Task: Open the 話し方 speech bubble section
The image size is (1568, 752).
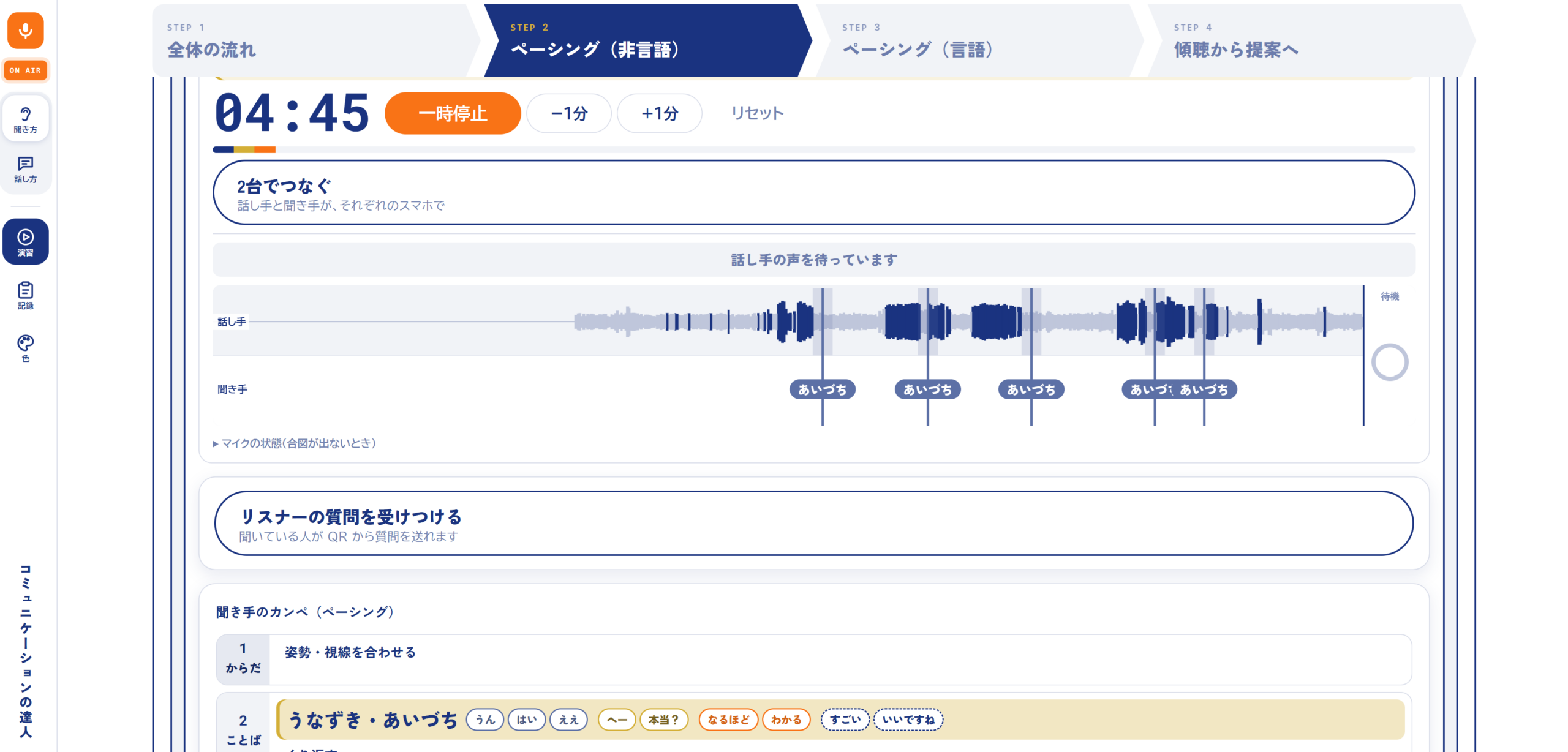Action: coord(25,170)
